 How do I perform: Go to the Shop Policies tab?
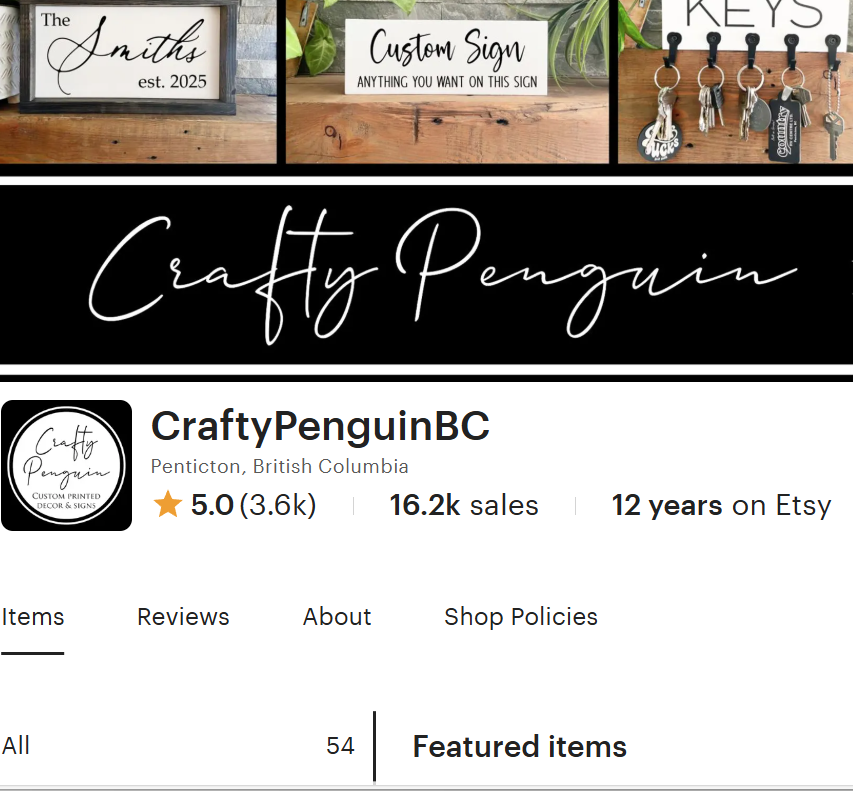(x=521, y=617)
